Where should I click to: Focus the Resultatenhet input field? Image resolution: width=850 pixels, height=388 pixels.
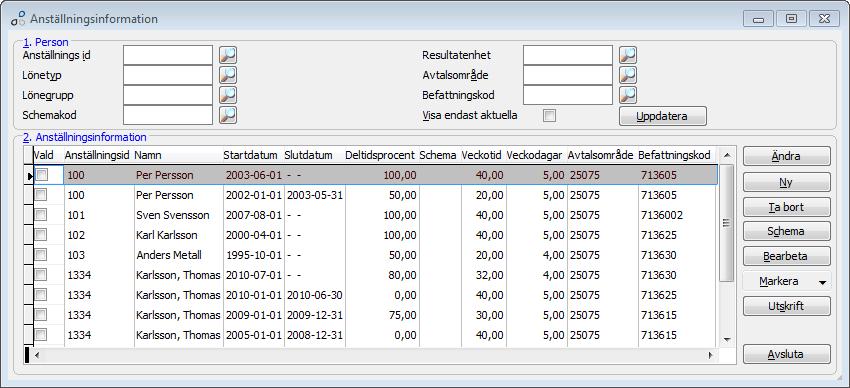point(568,55)
